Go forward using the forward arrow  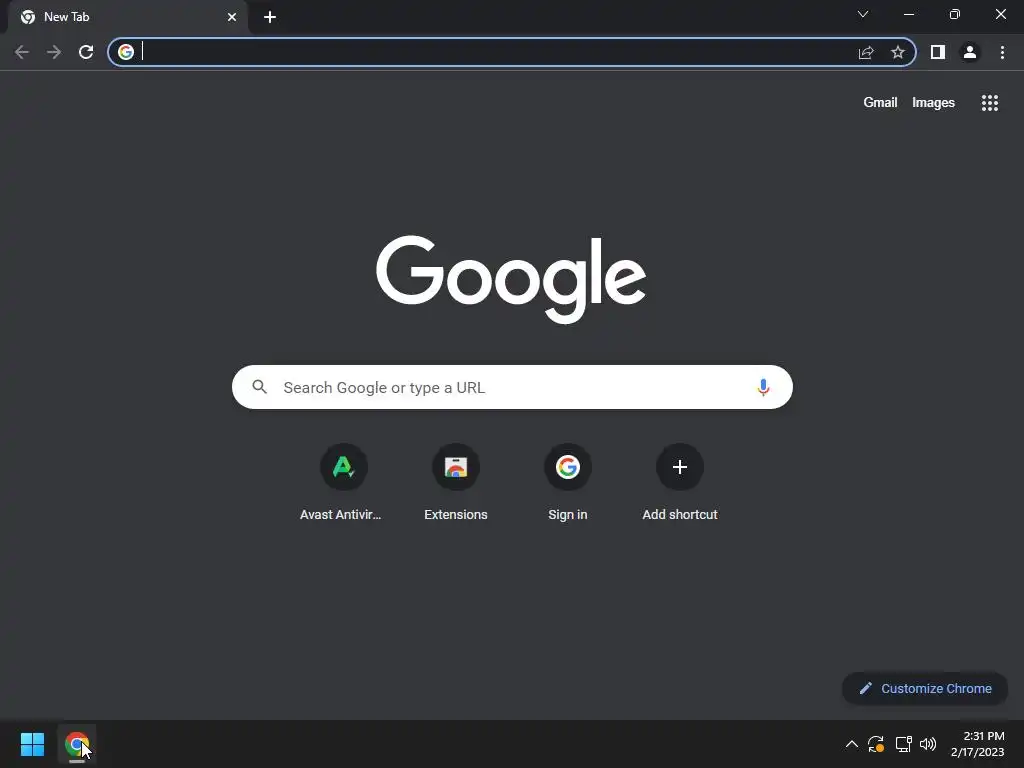point(54,52)
